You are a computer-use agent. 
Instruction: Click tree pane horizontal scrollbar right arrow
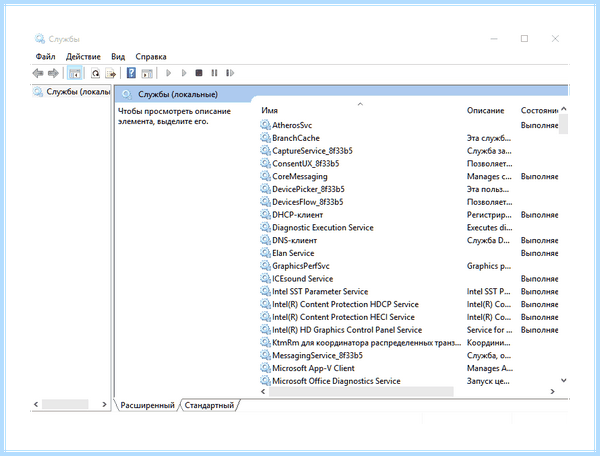[104, 404]
